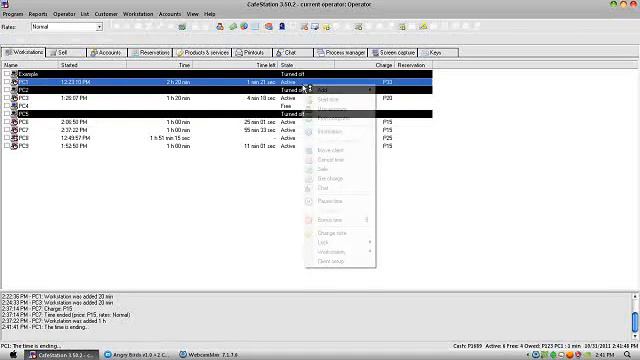The height and width of the screenshot is (360, 640).
Task: Click the monitor screen toolbar icon
Action: point(315,27)
